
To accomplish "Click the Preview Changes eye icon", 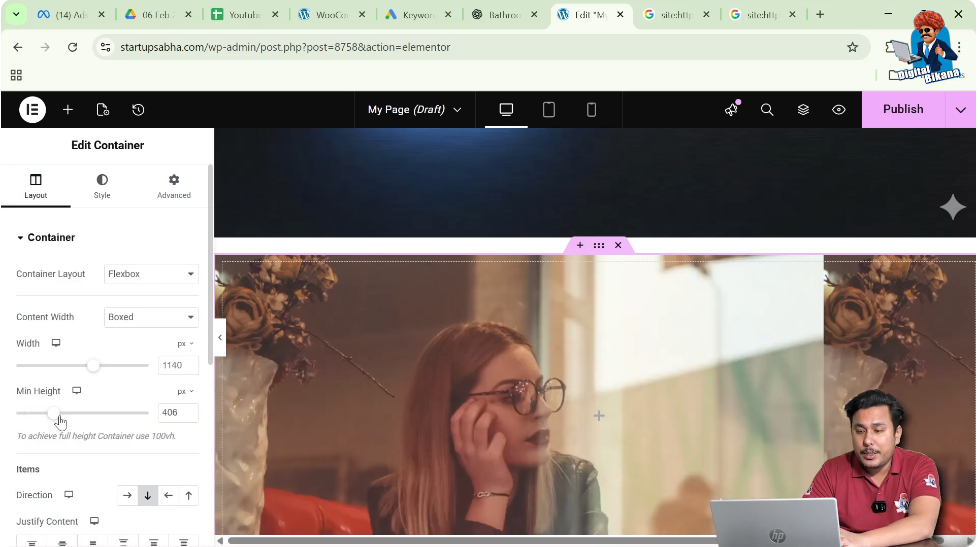I will 839,110.
